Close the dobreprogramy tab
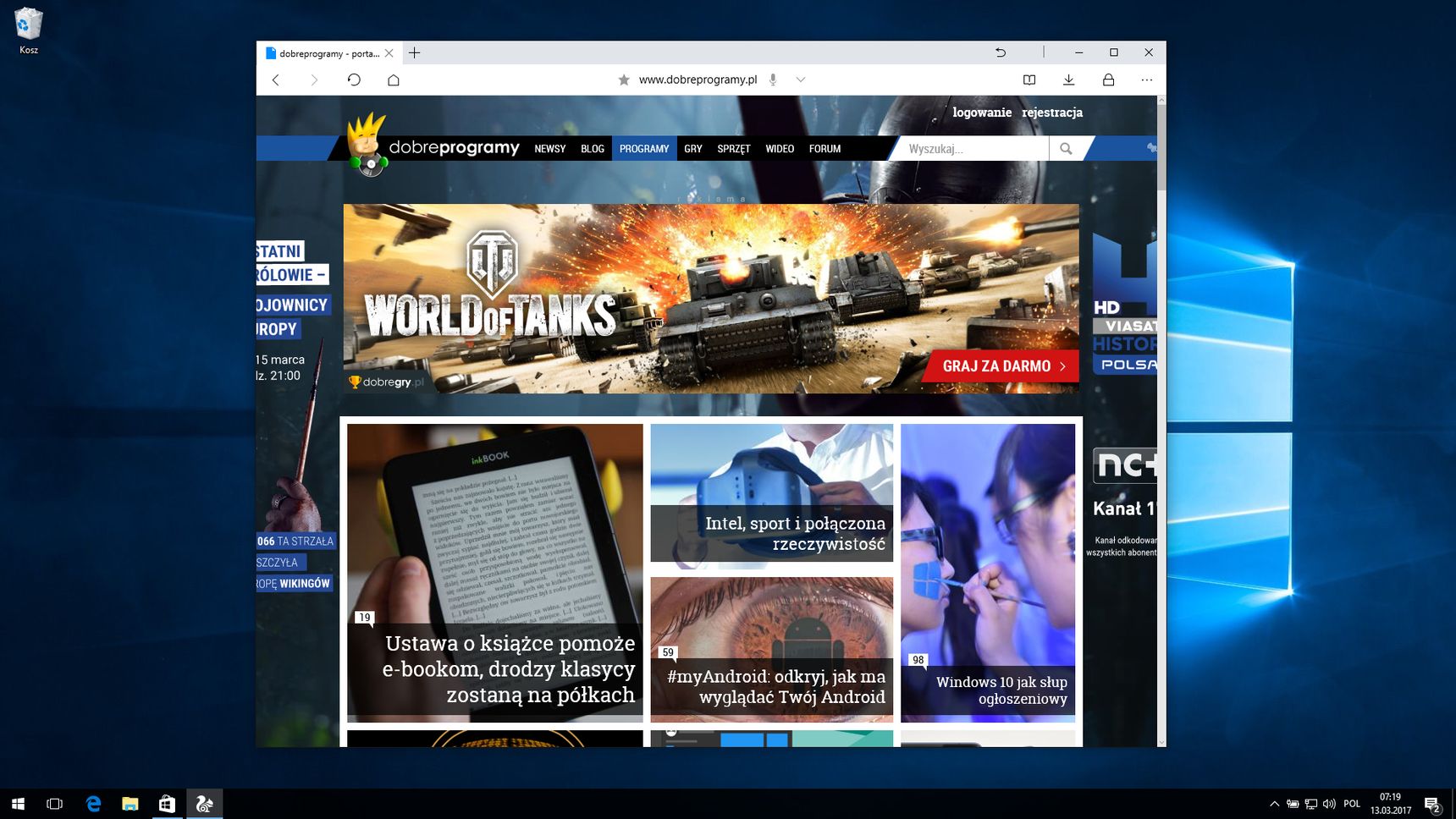Image resolution: width=1456 pixels, height=819 pixels. click(x=389, y=52)
